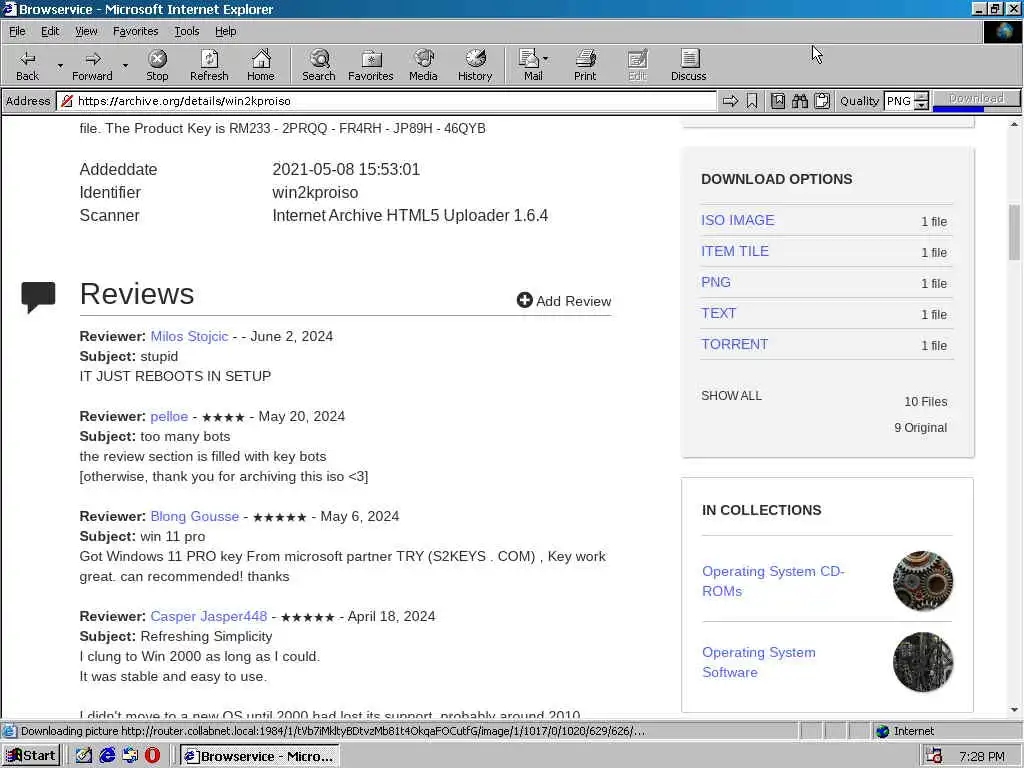Click the bookmarks book icon in the Browservice bar
Screen dimensions: 1024x768
778,101
